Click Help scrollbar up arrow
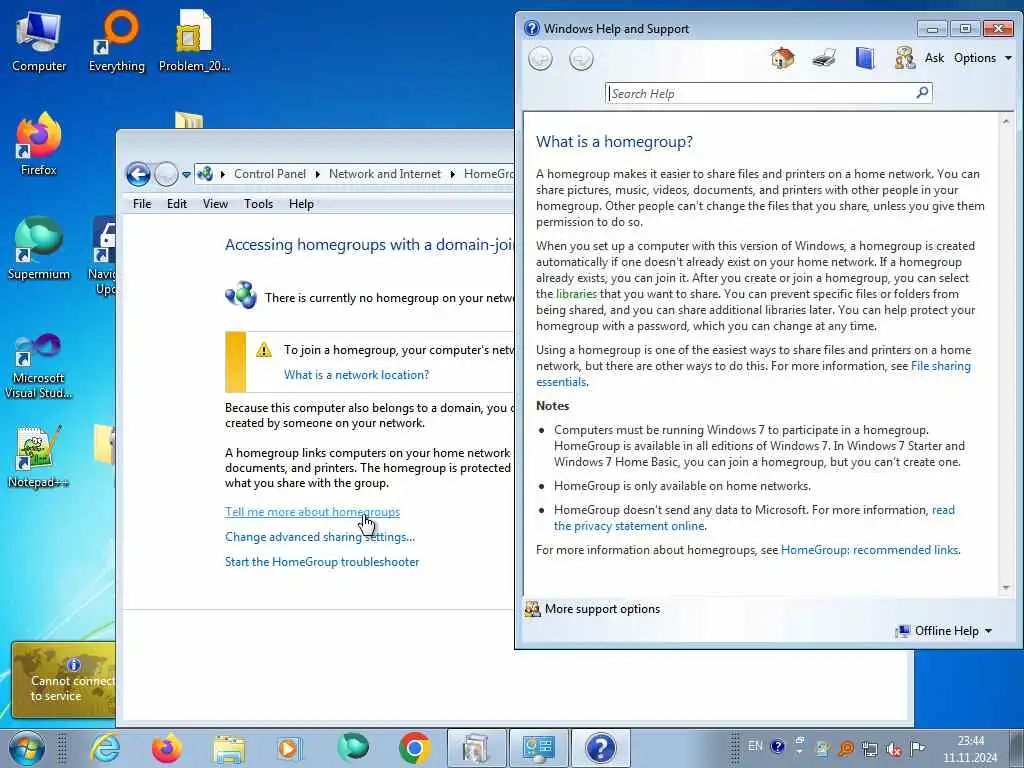The width and height of the screenshot is (1024, 768). pyautogui.click(x=1006, y=121)
